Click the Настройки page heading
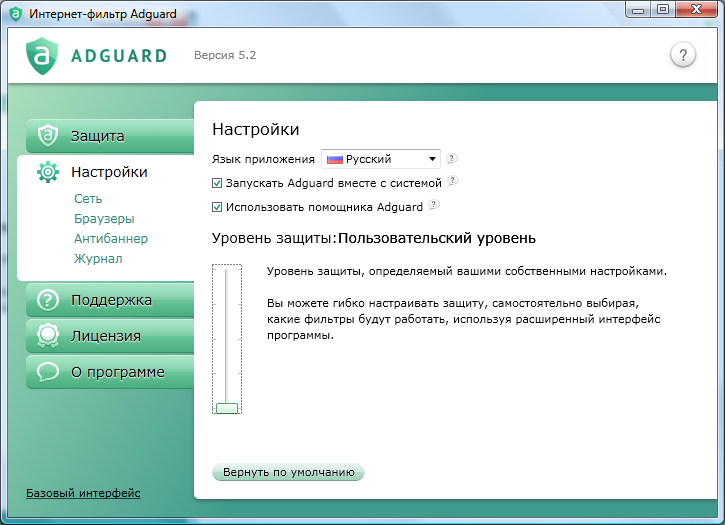The image size is (725, 525). click(256, 129)
